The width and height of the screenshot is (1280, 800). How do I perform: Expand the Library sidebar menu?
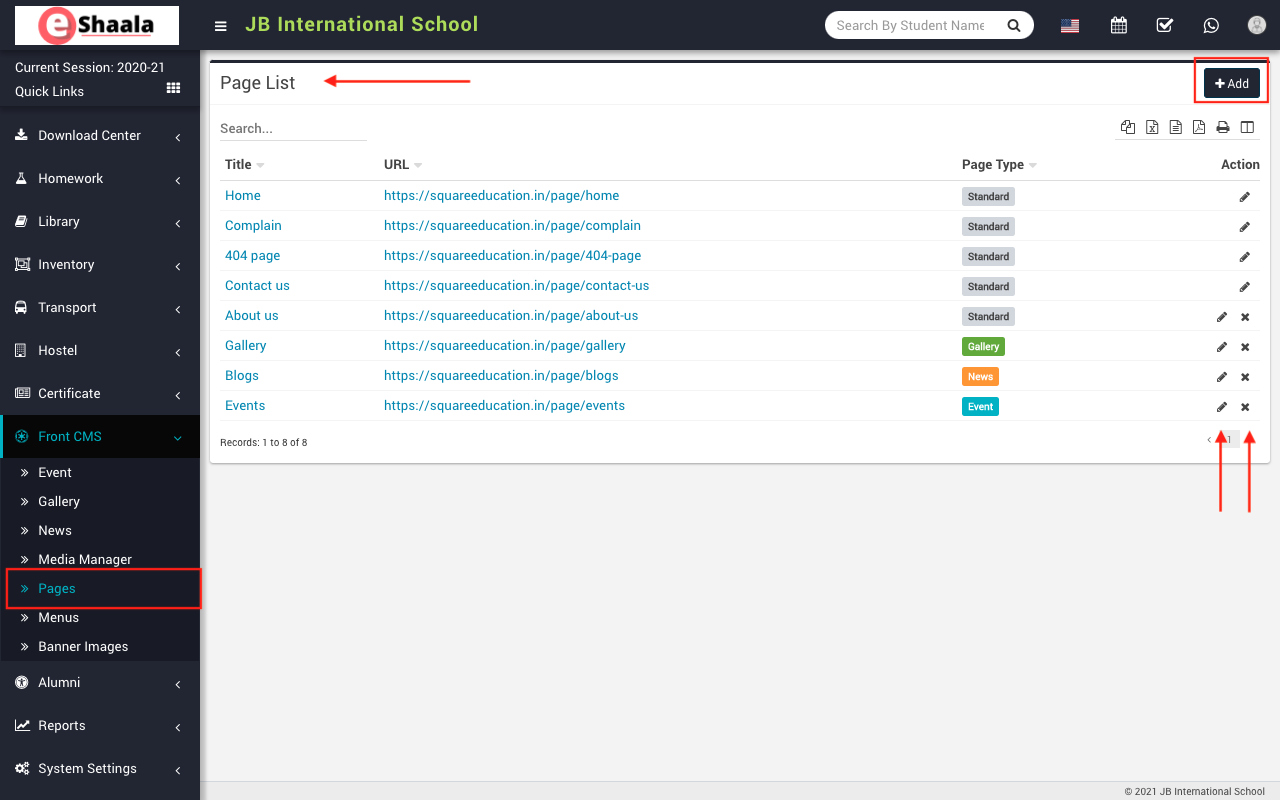[x=100, y=222]
